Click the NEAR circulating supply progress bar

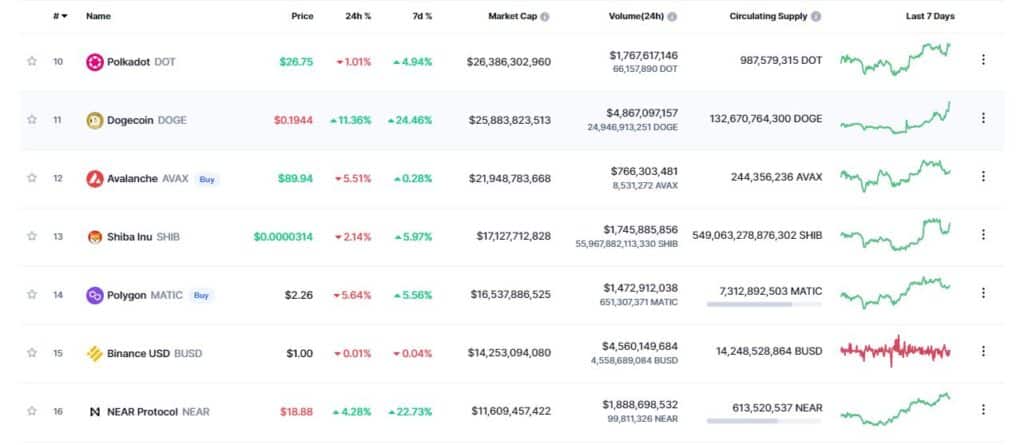[x=764, y=421]
